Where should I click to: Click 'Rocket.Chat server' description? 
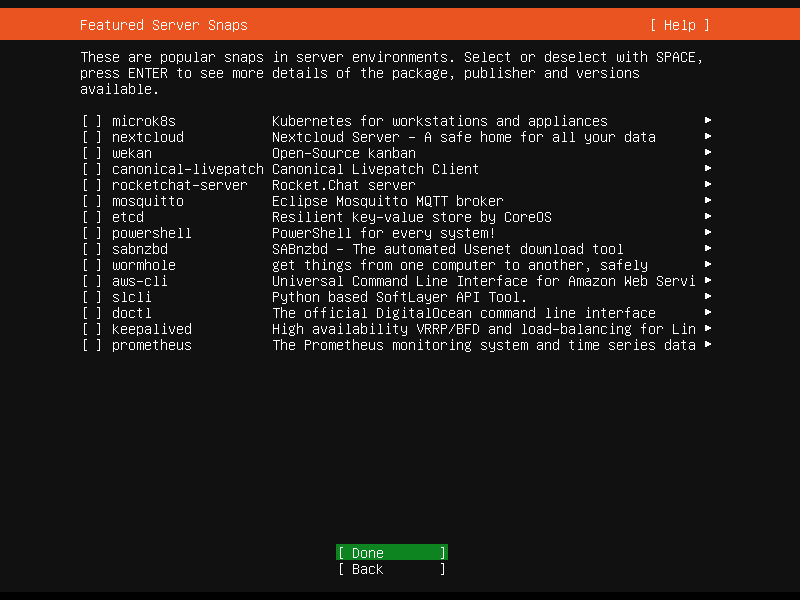coord(344,185)
